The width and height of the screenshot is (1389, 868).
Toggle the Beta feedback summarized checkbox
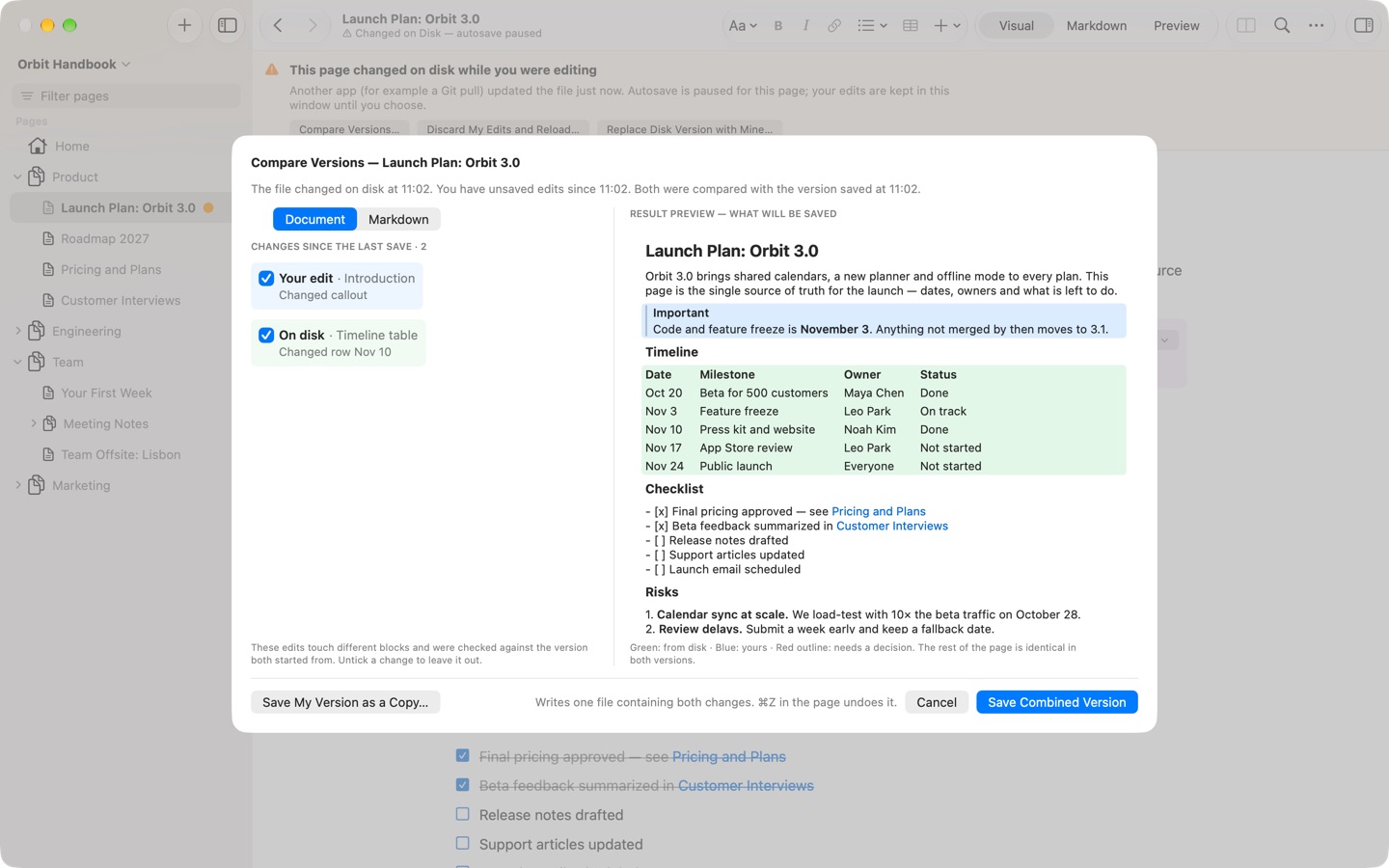point(463,785)
